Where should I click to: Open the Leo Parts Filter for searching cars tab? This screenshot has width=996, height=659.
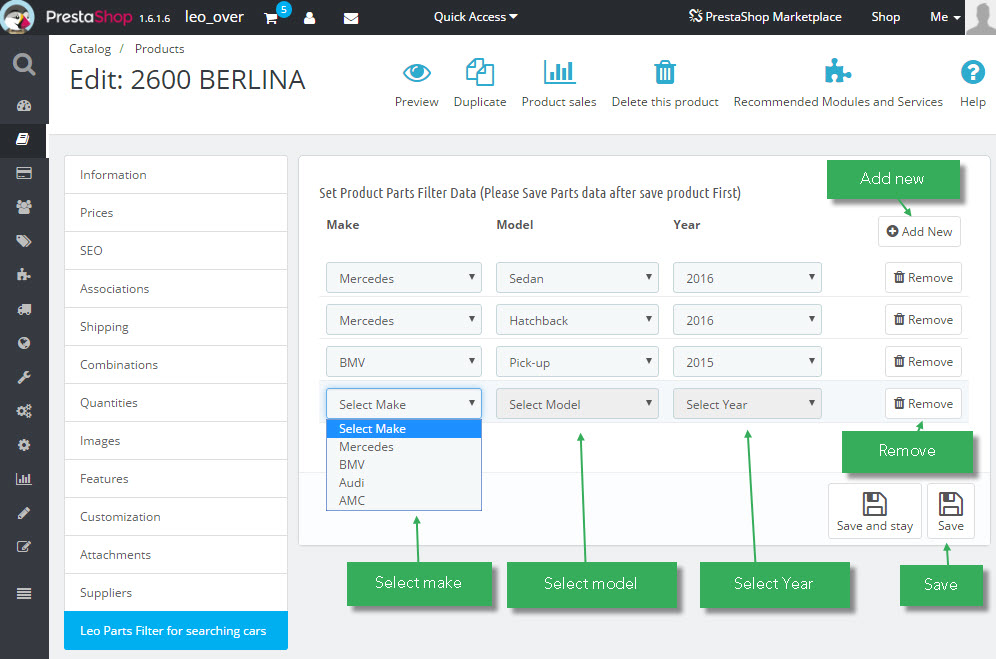click(x=176, y=630)
